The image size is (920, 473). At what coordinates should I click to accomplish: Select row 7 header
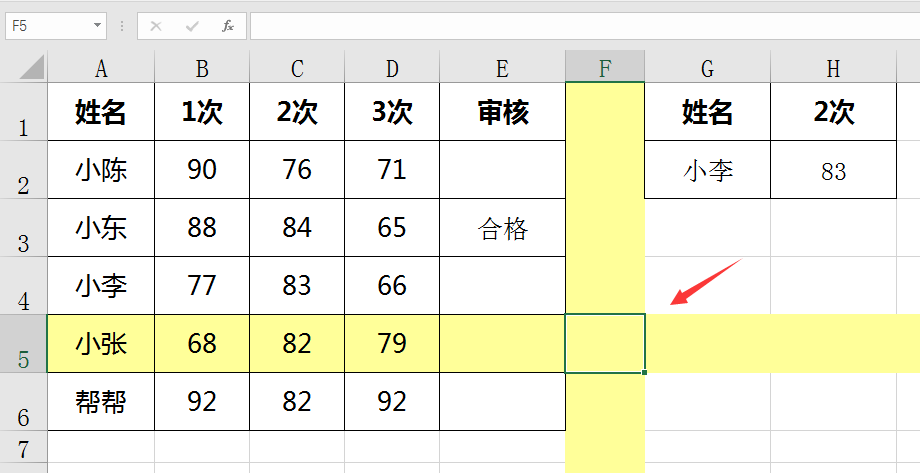tap(23, 447)
